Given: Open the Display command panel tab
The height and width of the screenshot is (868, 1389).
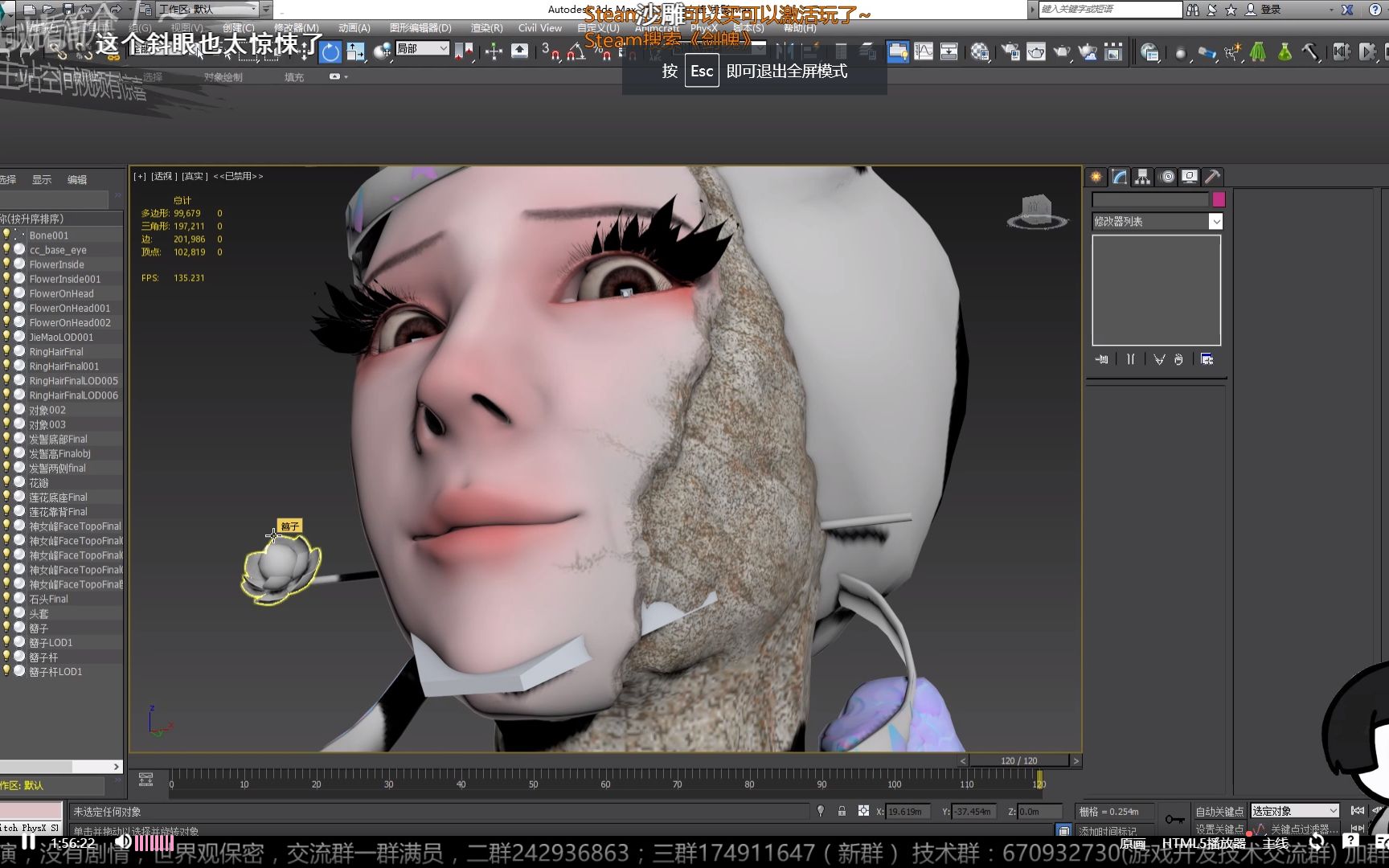Looking at the screenshot, I should pyautogui.click(x=1190, y=177).
